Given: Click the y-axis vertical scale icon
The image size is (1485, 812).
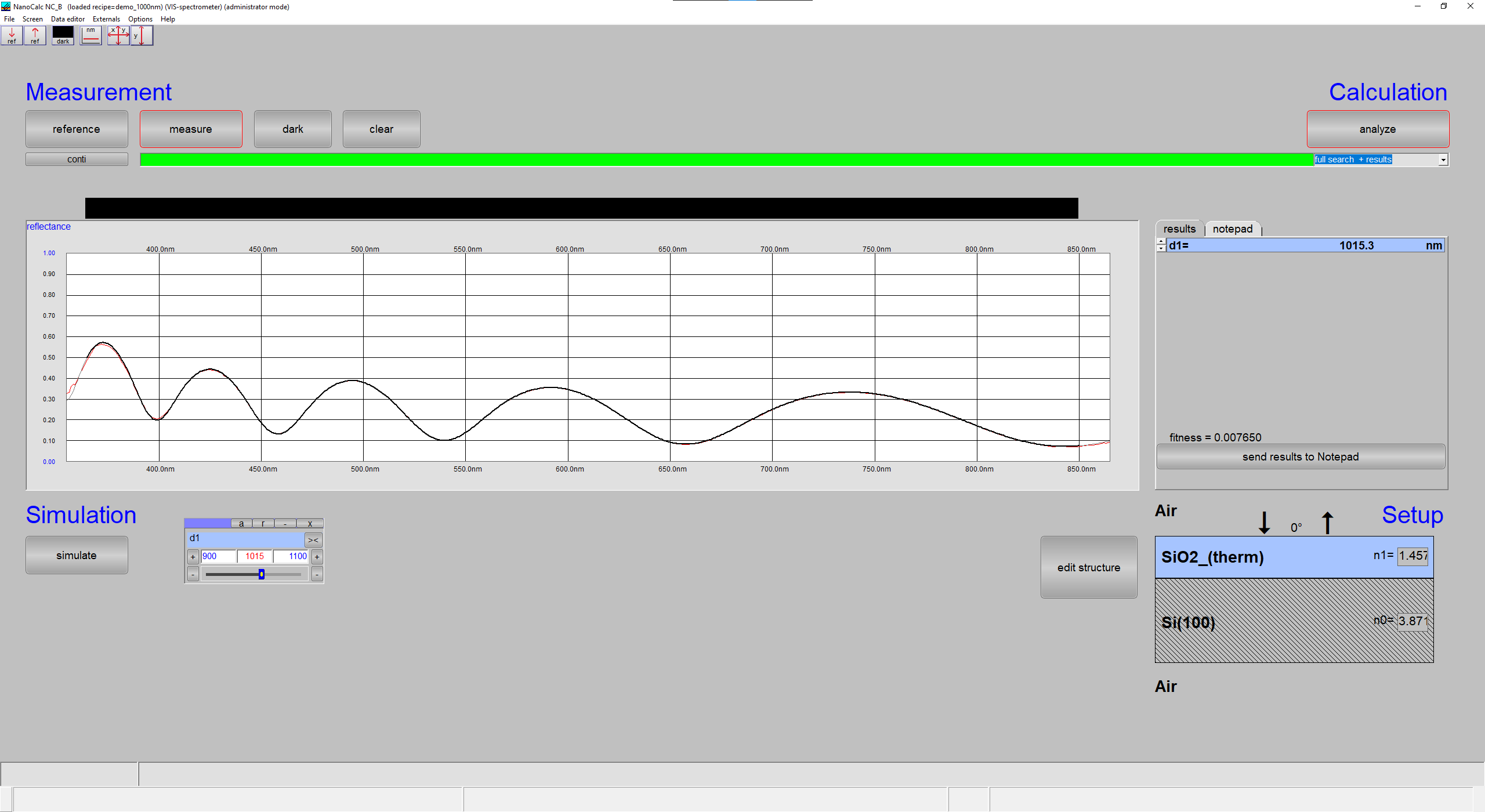Looking at the screenshot, I should coord(142,35).
